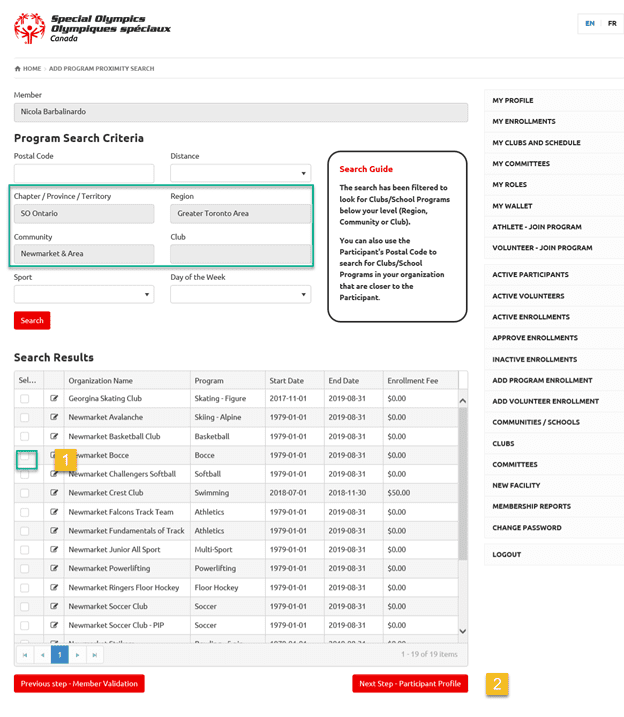Open Approve Enrollments menu item

535,338
